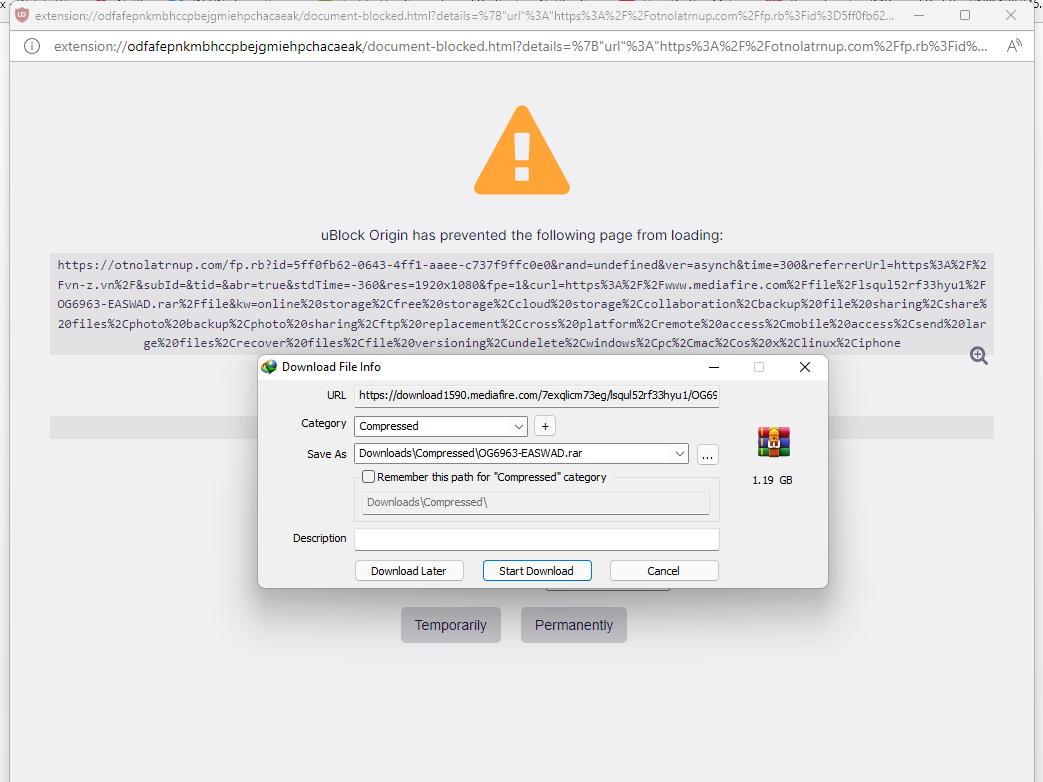This screenshot has width=1043, height=782.
Task: Add new category with the plus button
Action: tap(545, 426)
